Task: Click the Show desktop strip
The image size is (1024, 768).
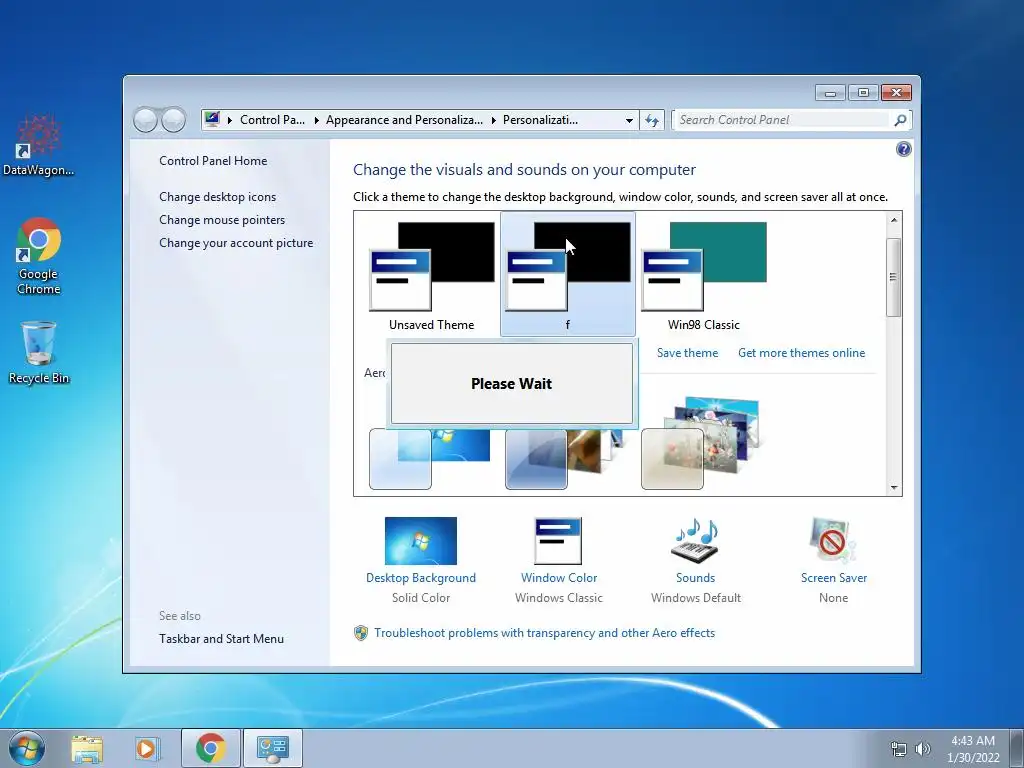Action: click(1016, 748)
